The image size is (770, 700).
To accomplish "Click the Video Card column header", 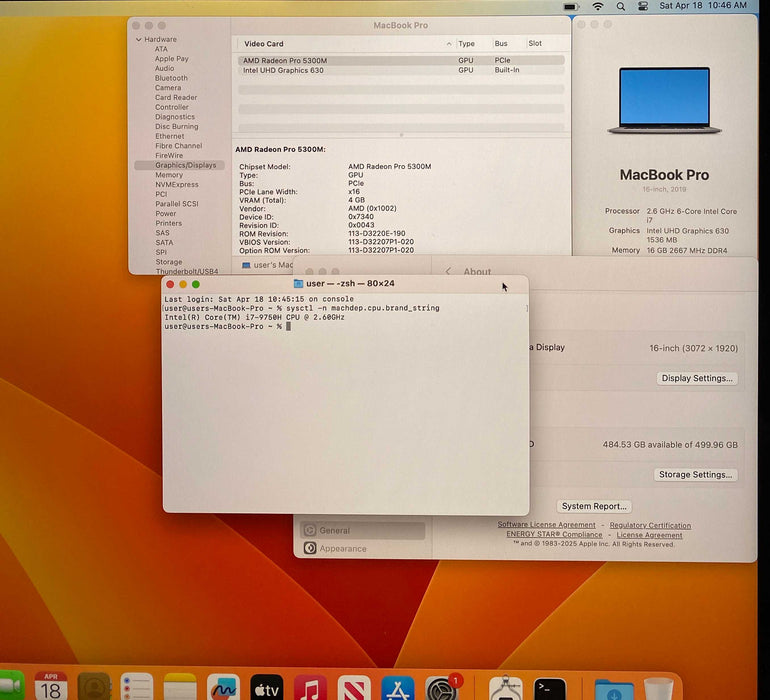I will point(264,44).
